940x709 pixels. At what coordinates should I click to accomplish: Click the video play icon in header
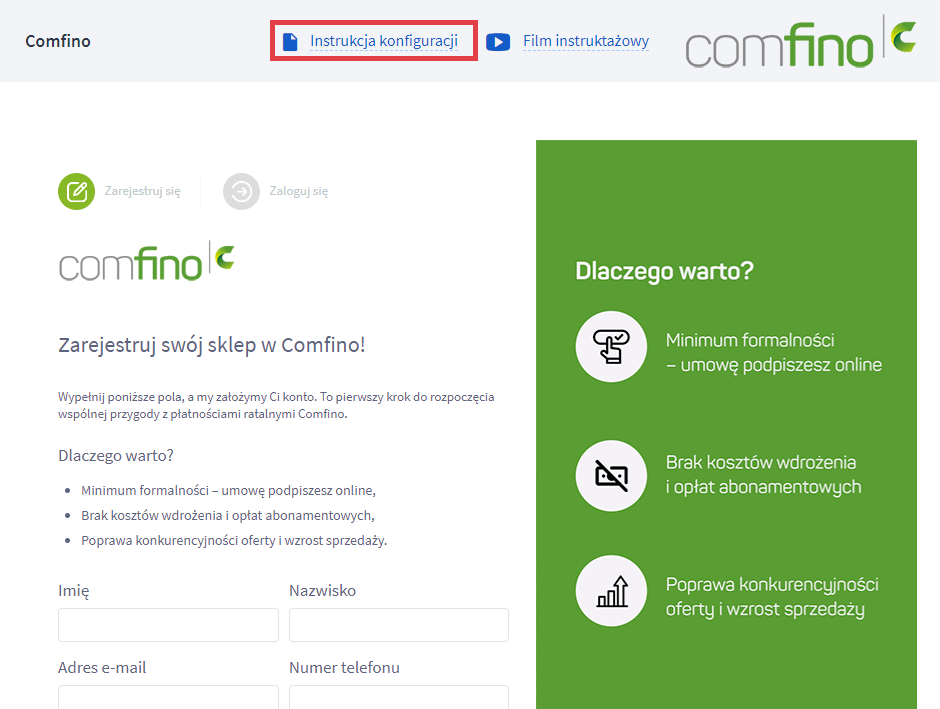[x=498, y=41]
